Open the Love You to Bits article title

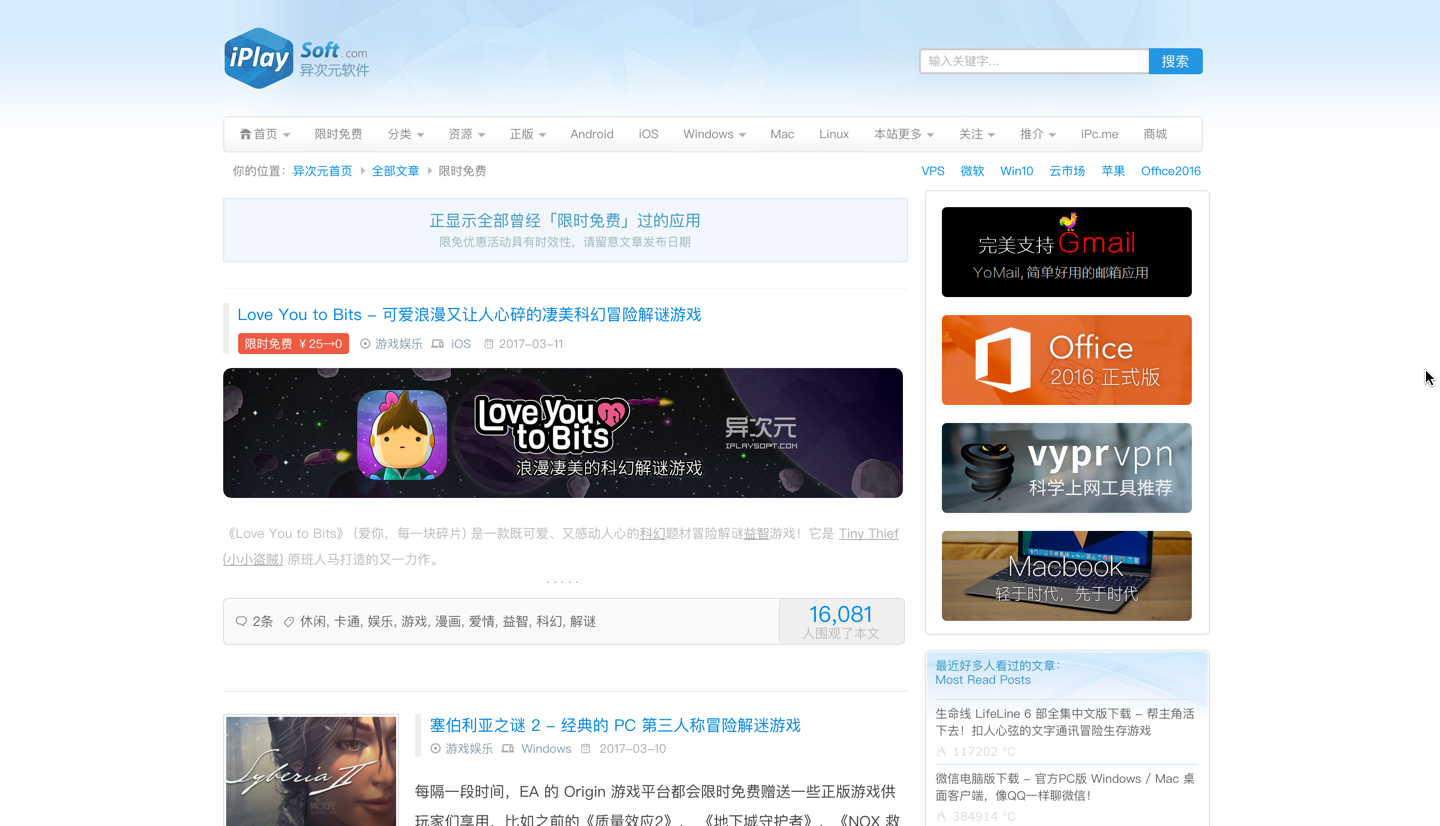pos(469,314)
